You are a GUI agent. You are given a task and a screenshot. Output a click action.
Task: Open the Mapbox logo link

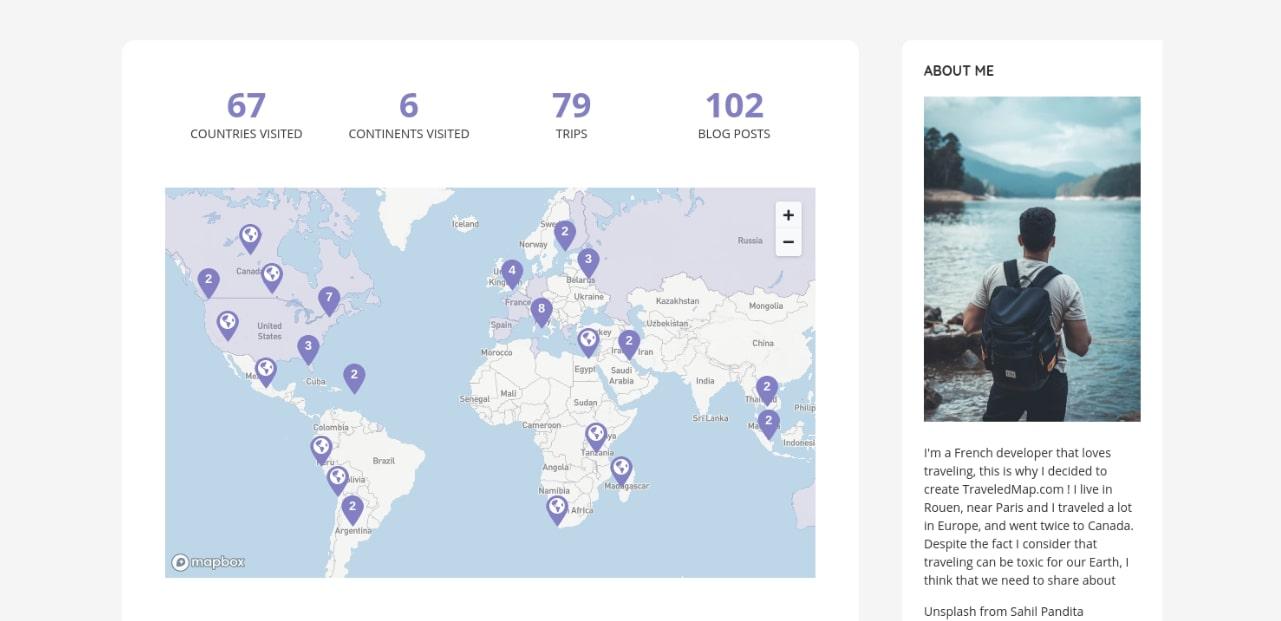click(208, 562)
